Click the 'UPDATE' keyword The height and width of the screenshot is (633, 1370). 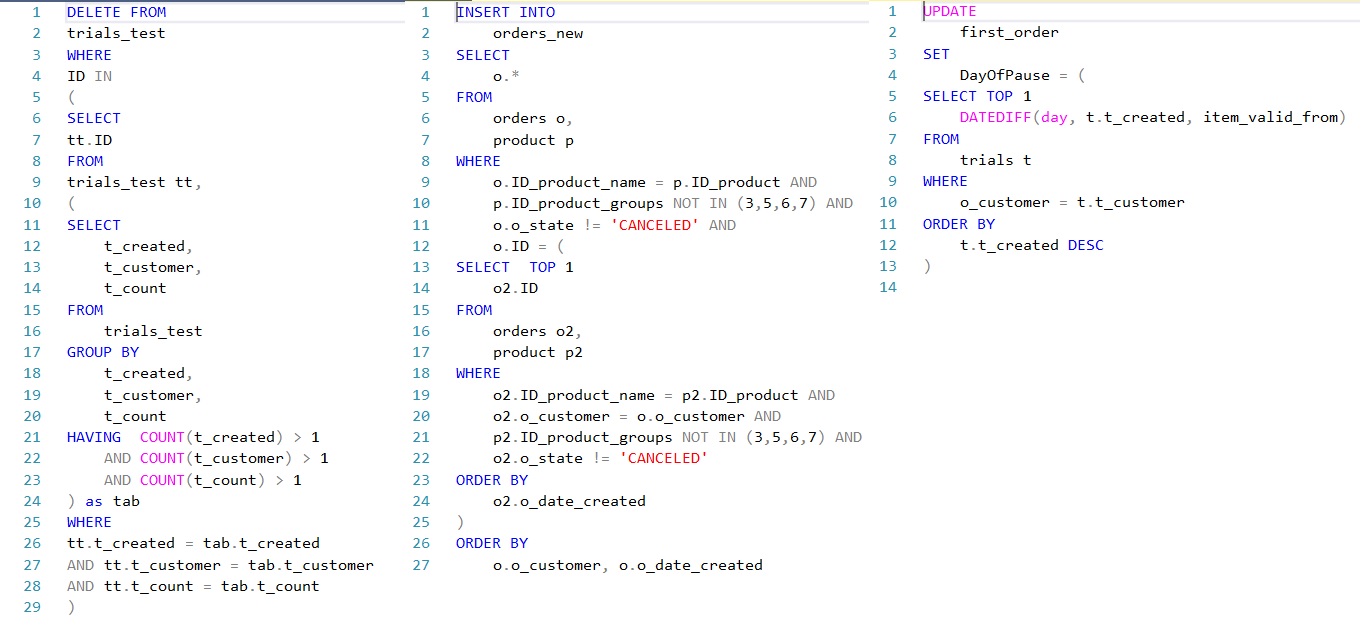click(x=950, y=11)
